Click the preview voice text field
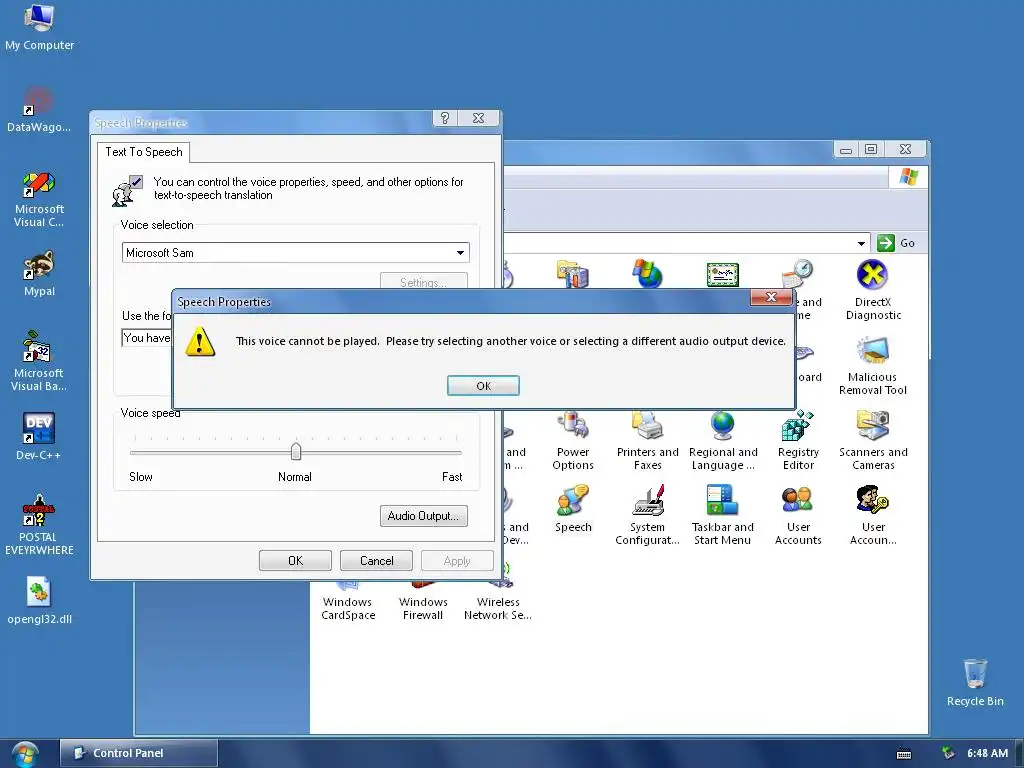The height and width of the screenshot is (768, 1024). (x=147, y=338)
